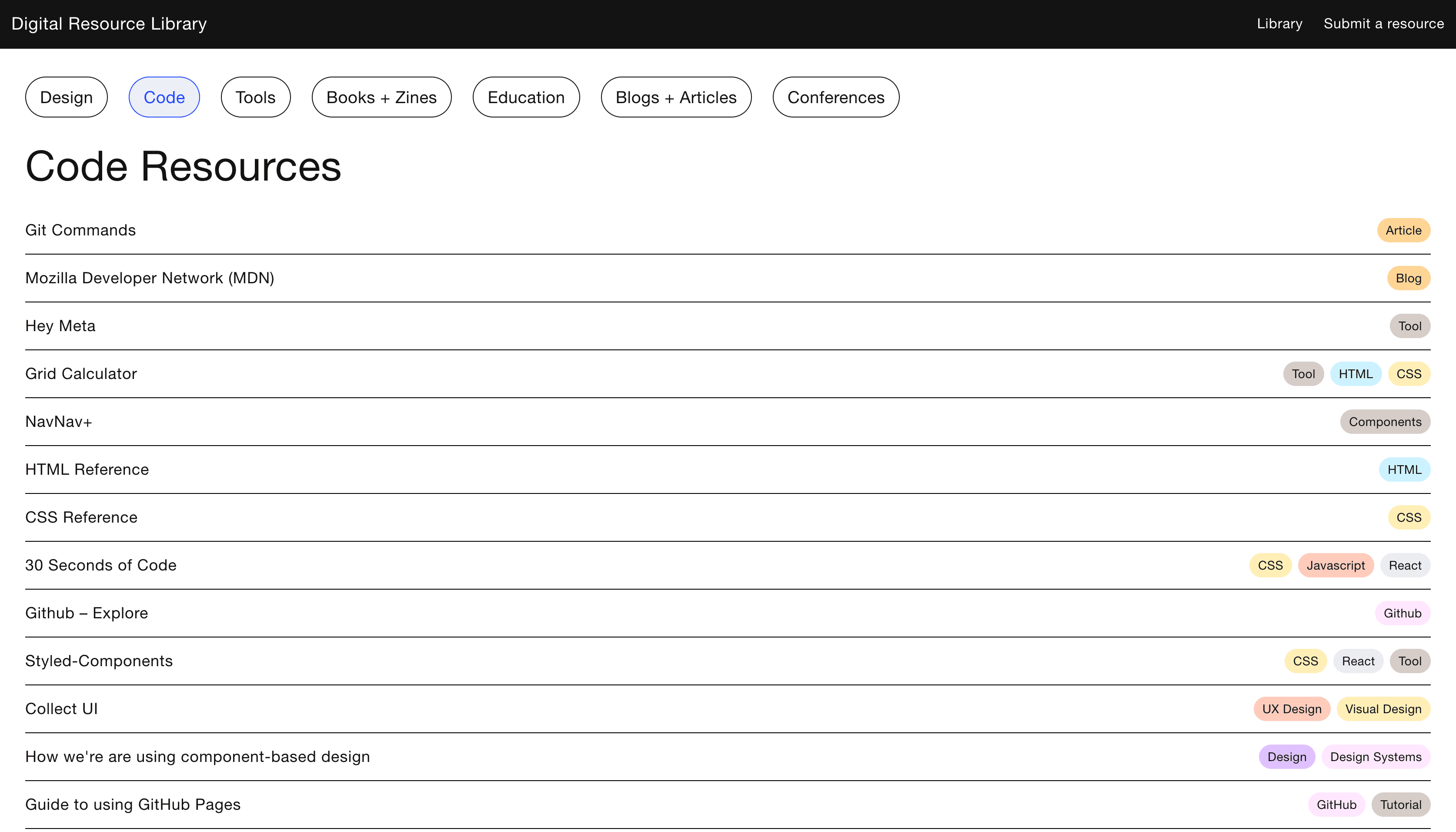Click the Components tag beside NavNav+
Image resolution: width=1456 pixels, height=832 pixels.
coord(1385,422)
